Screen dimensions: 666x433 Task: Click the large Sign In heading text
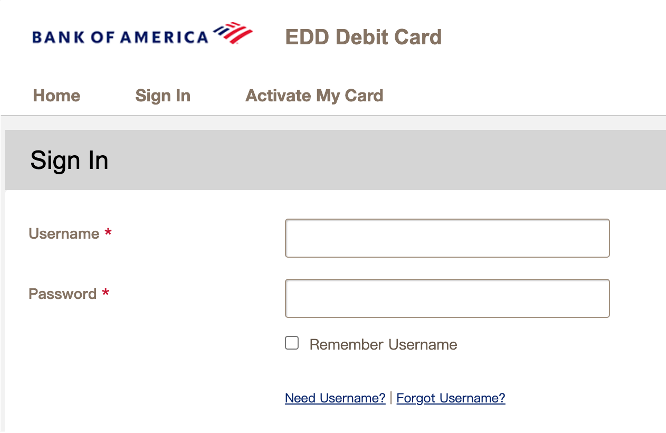[69, 161]
